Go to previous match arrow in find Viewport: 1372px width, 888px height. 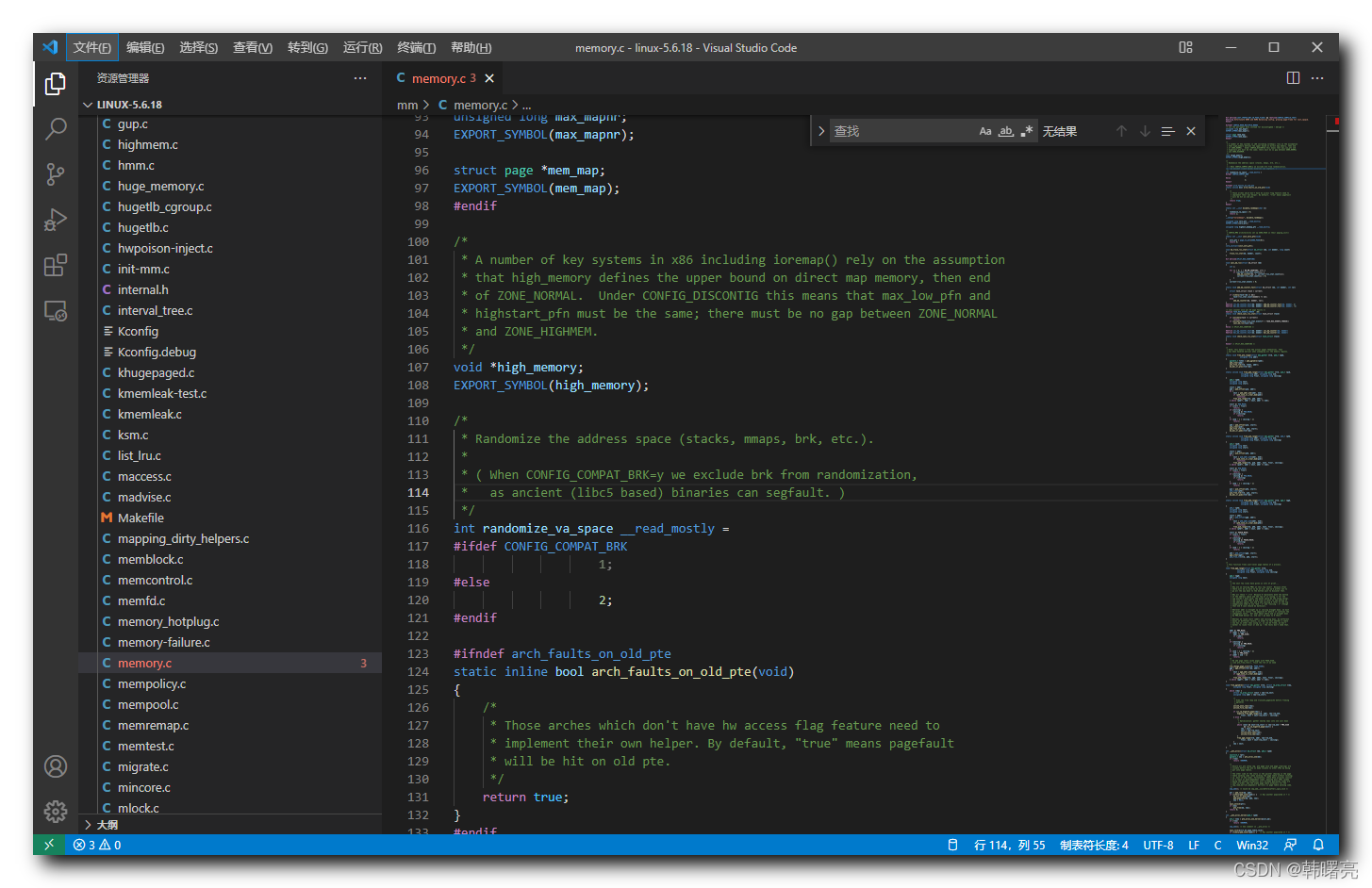pos(1121,131)
